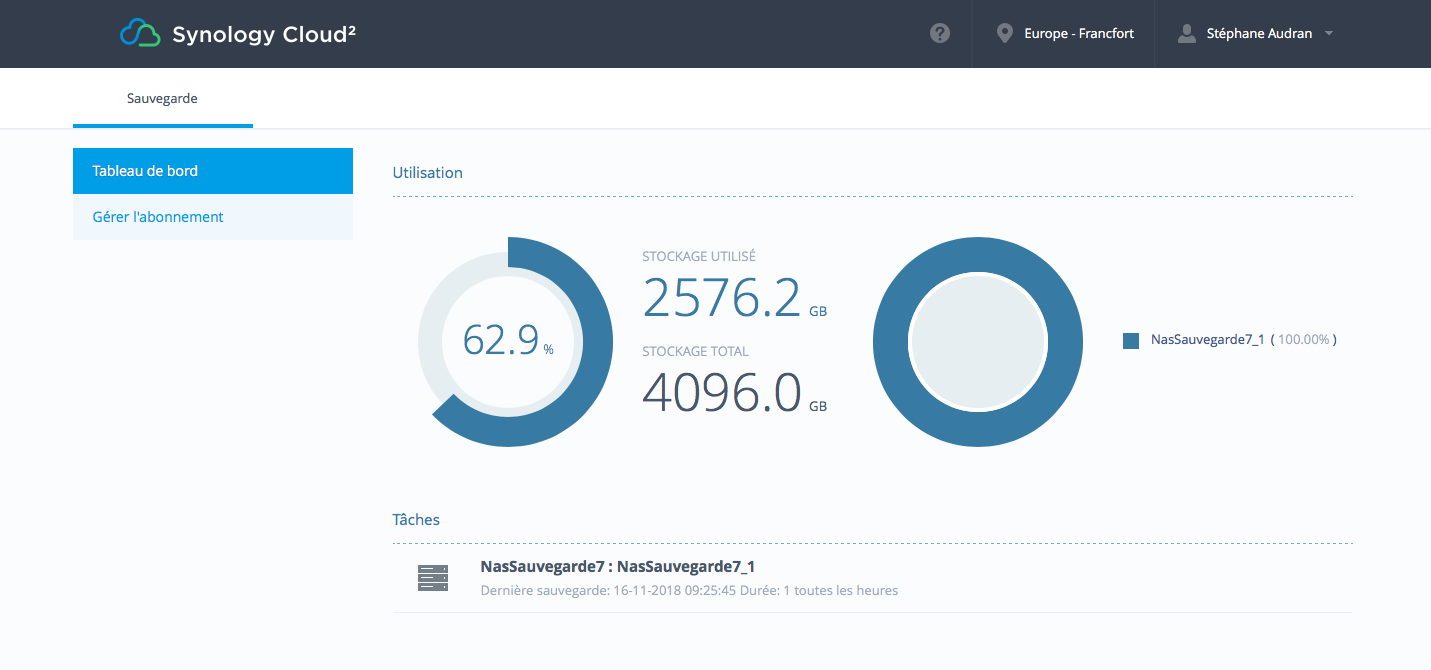Click the Dernière sauvegarde timestamp line

click(x=689, y=591)
